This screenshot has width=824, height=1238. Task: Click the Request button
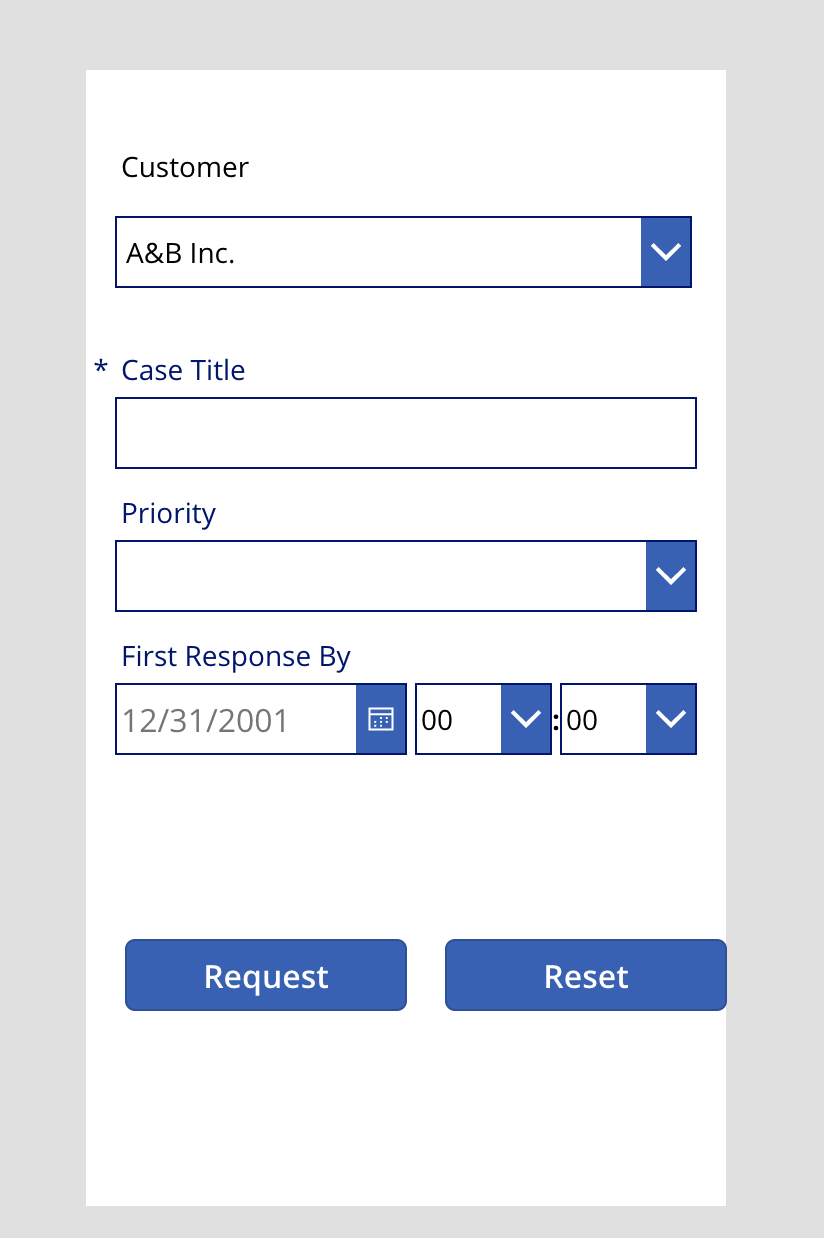coord(266,975)
